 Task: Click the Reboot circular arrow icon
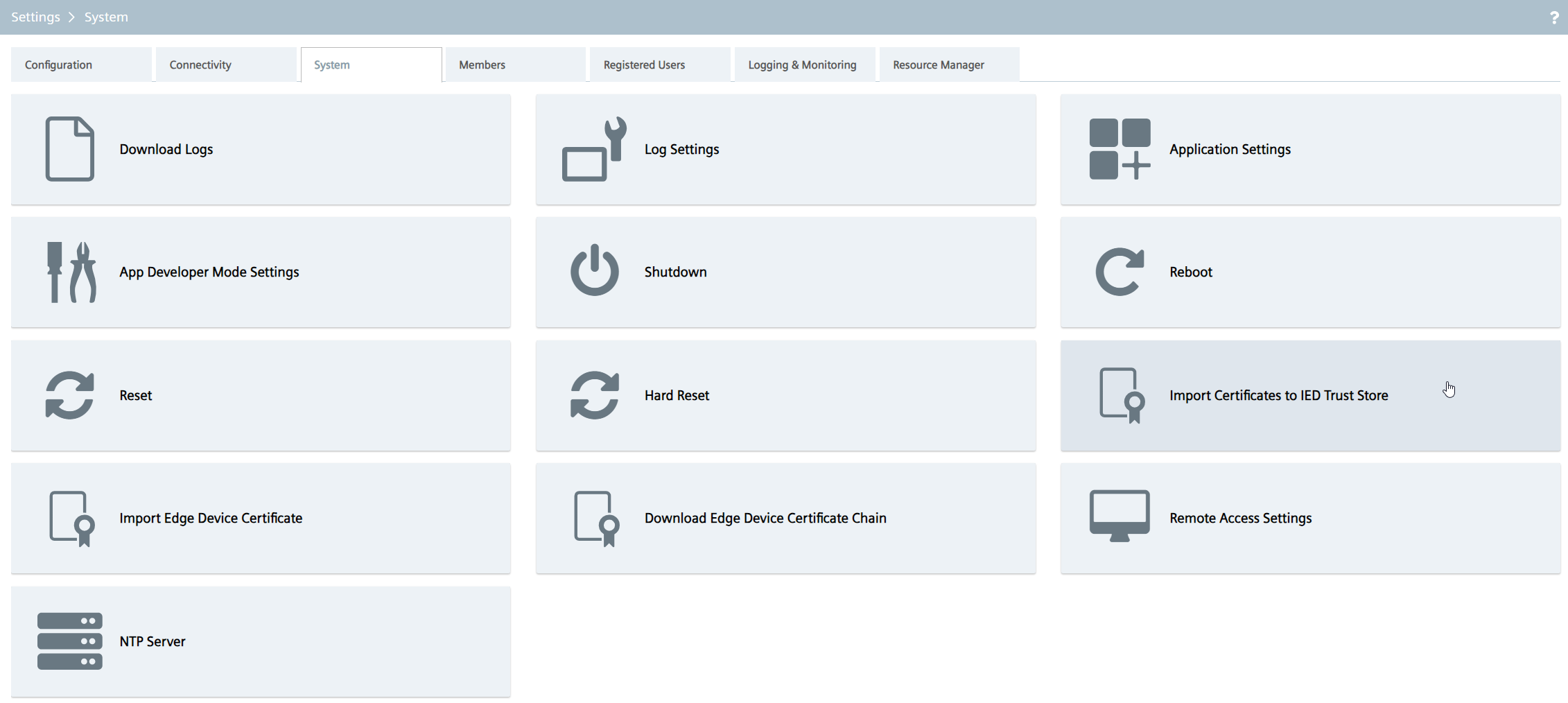point(1119,272)
